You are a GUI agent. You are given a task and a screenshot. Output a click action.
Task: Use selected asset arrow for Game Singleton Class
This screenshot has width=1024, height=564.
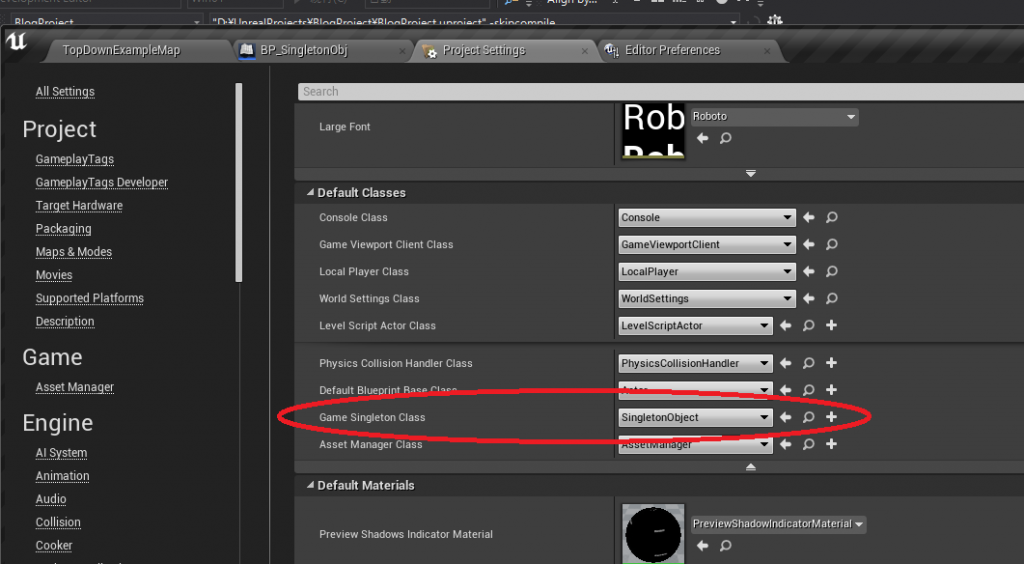(786, 417)
